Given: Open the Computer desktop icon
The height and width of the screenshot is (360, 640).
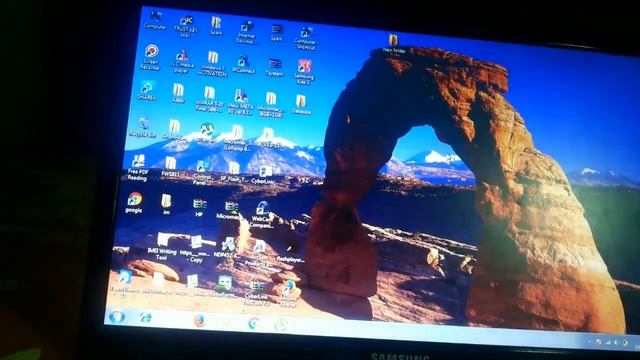Looking at the screenshot, I should coord(156,20).
